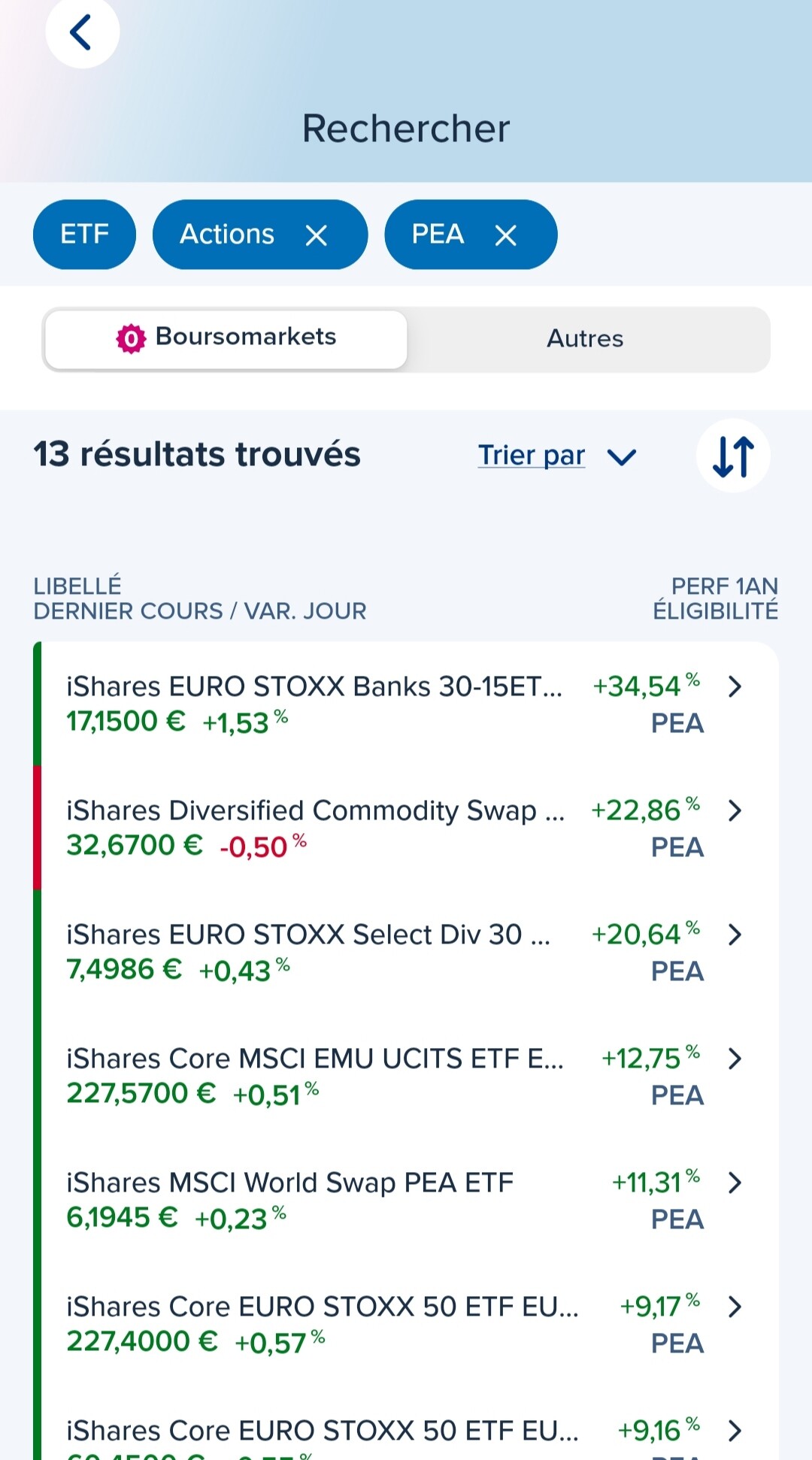Open chevron for iShares MSCI World Swap PEA
812x1460 pixels.
tap(735, 1183)
